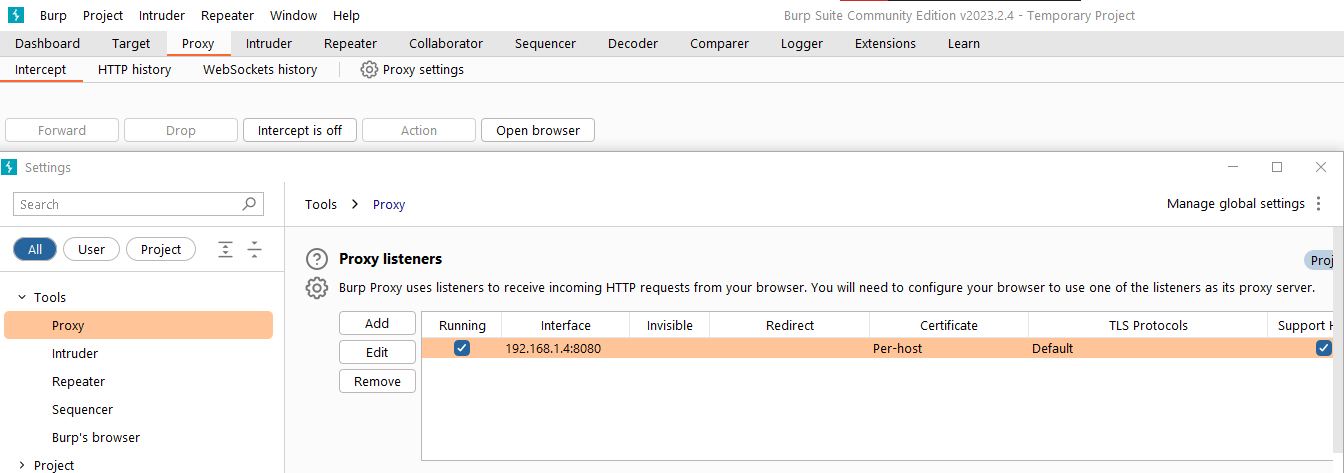The image size is (1344, 473).
Task: Open the three-dot global settings menu
Action: coord(1318,204)
